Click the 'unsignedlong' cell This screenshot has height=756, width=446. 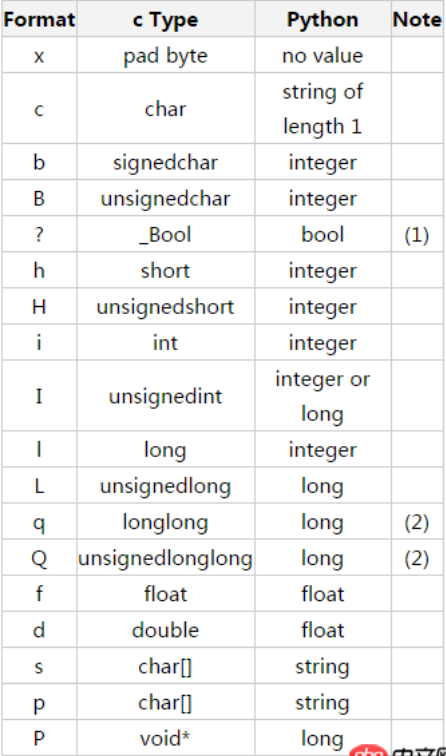165,486
